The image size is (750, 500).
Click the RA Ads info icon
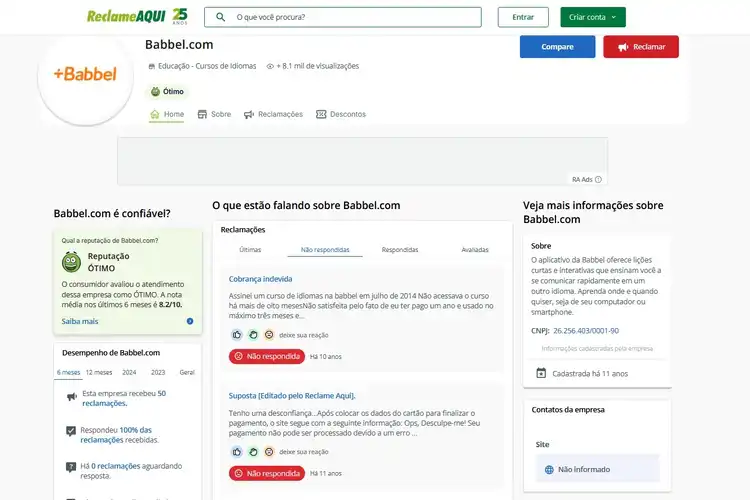[598, 179]
